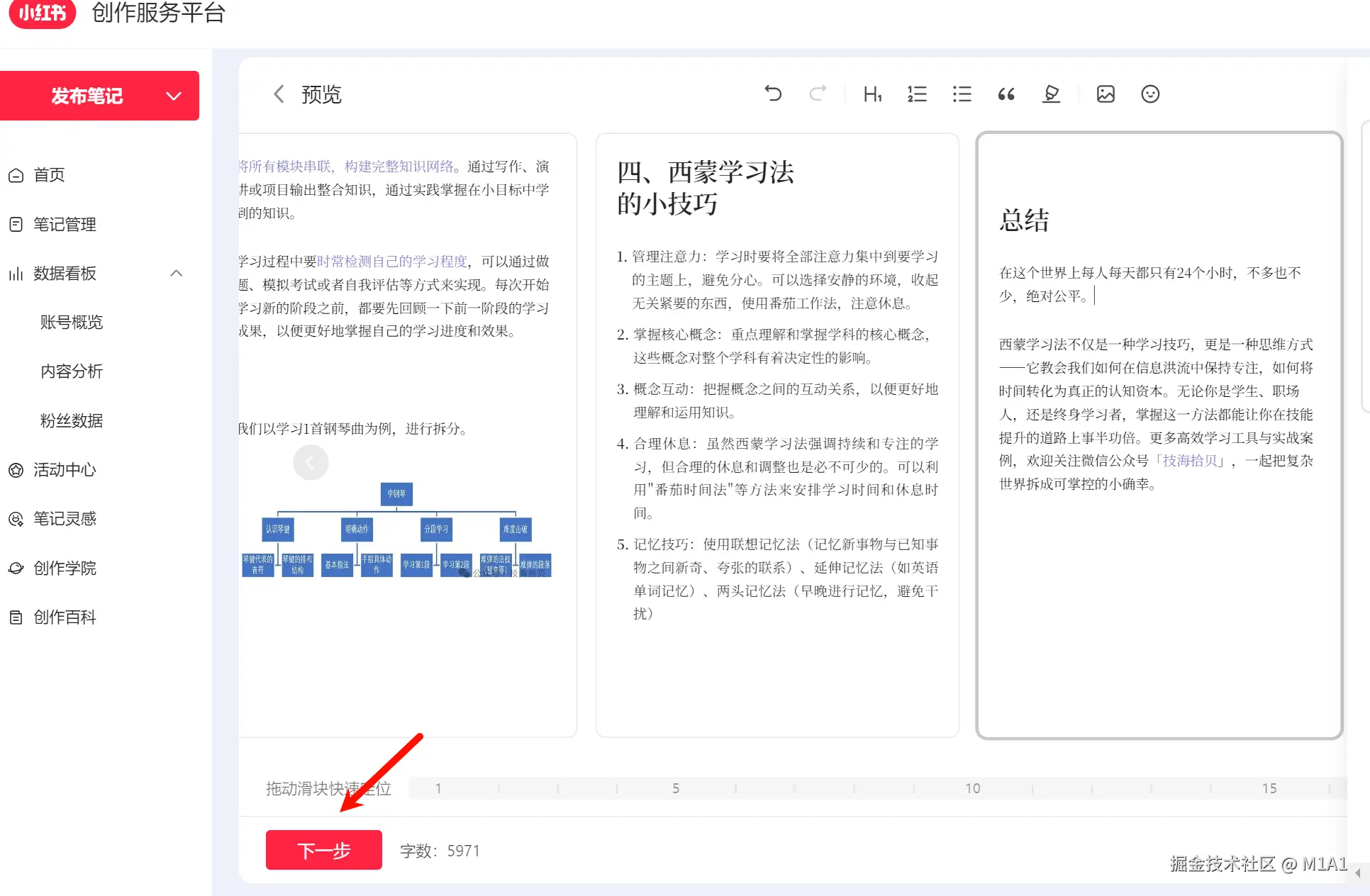Insert a bulleted list
1370x896 pixels.
point(962,94)
